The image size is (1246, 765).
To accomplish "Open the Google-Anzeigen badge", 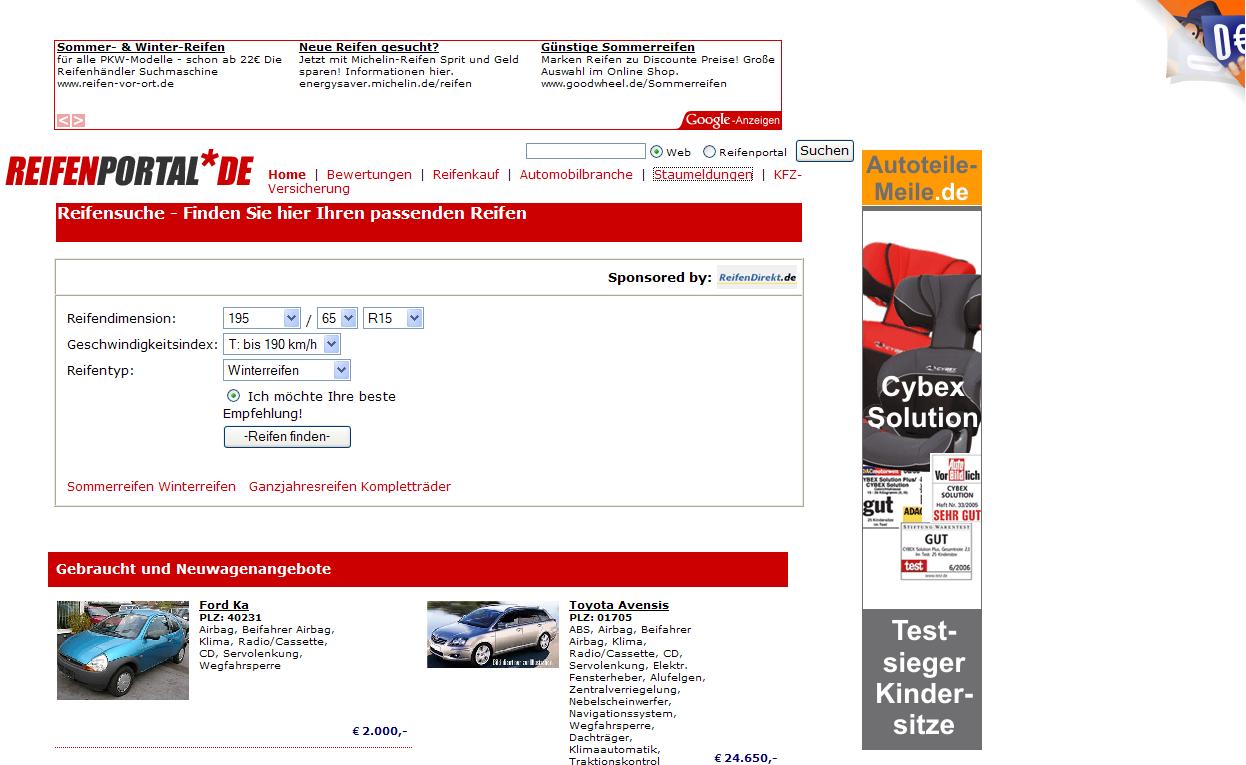I will pos(732,120).
